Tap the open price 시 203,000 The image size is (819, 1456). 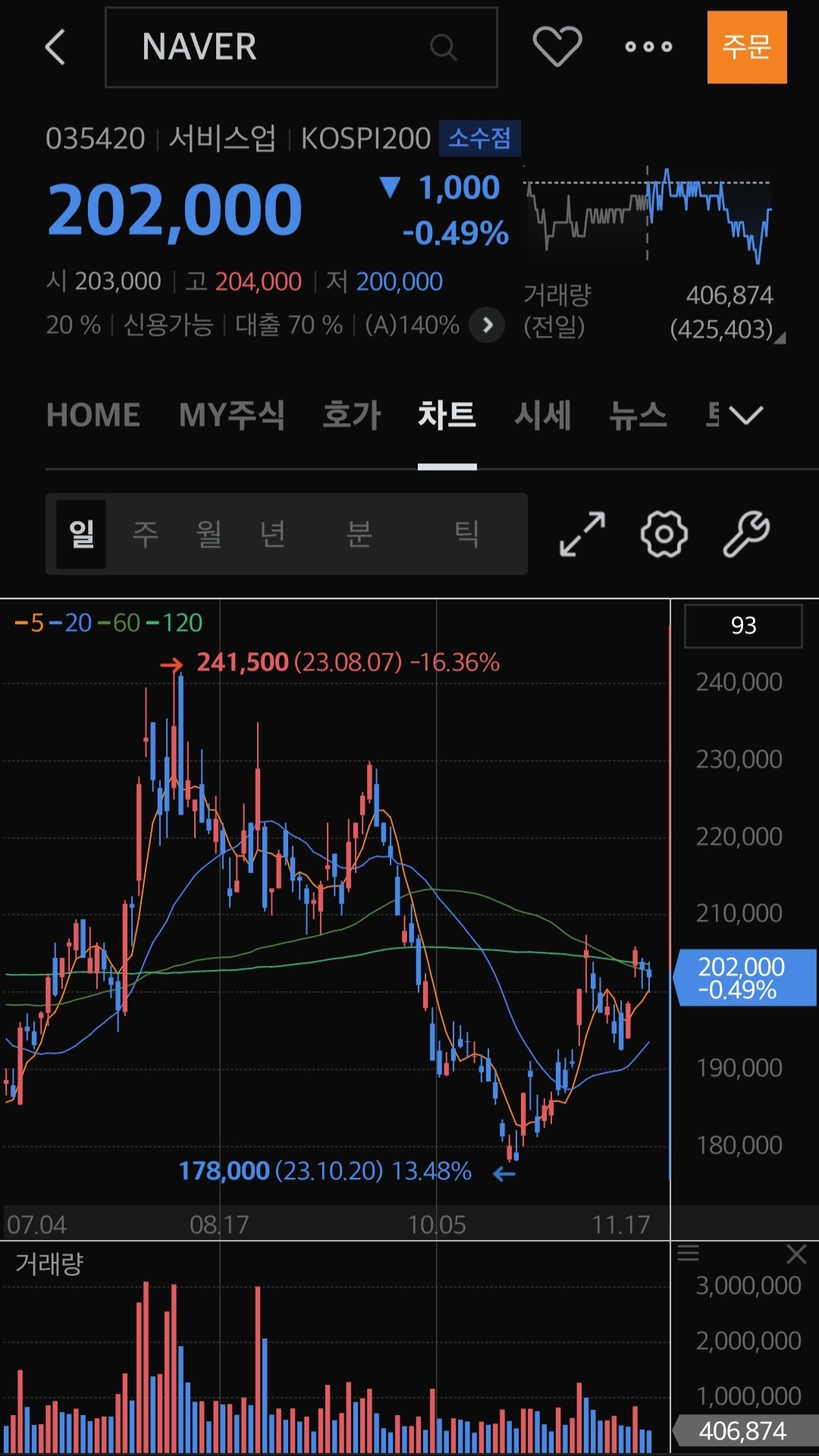[x=104, y=282]
